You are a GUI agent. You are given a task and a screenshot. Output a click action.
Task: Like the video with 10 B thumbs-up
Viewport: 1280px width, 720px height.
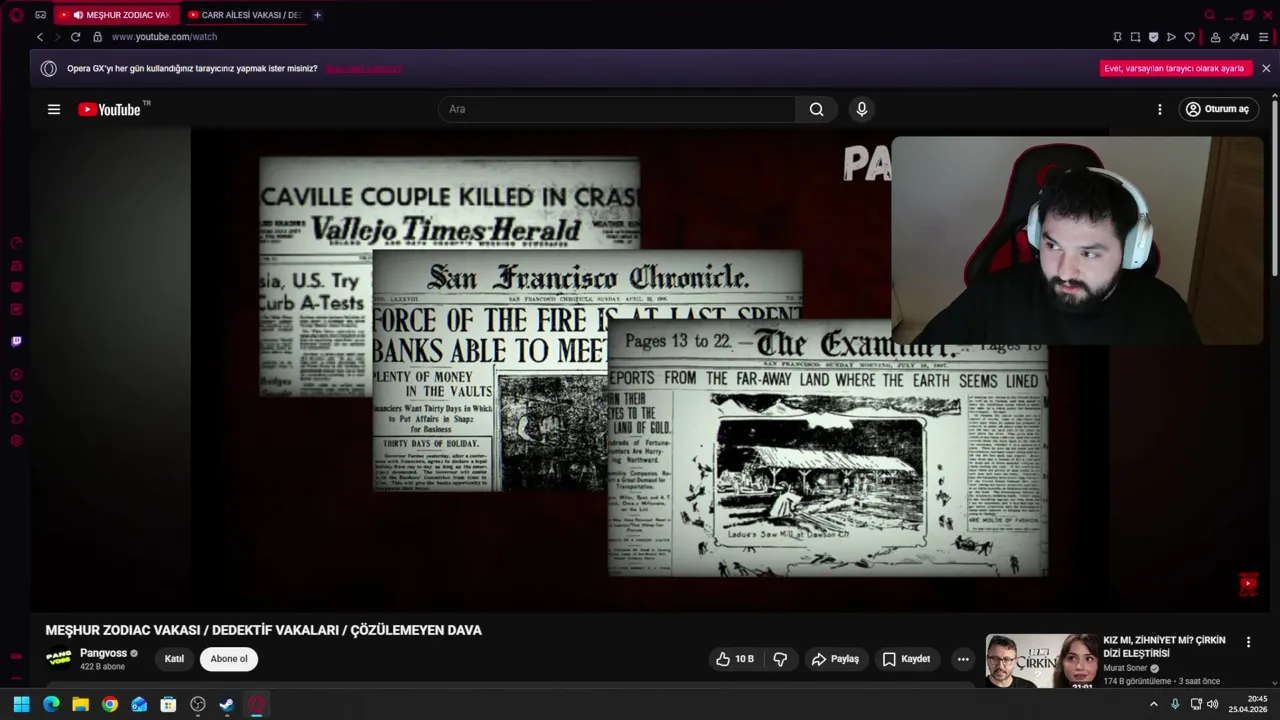(x=735, y=659)
